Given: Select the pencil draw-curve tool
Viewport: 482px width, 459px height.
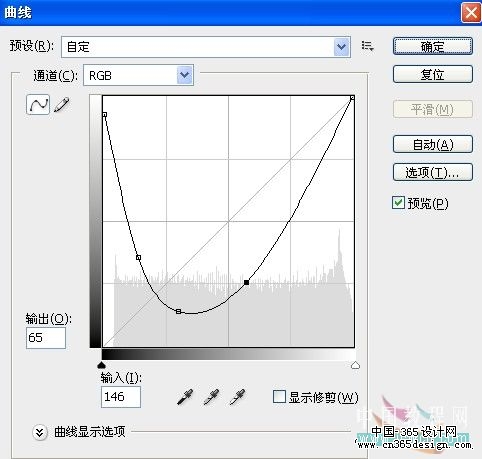Looking at the screenshot, I should (62, 105).
